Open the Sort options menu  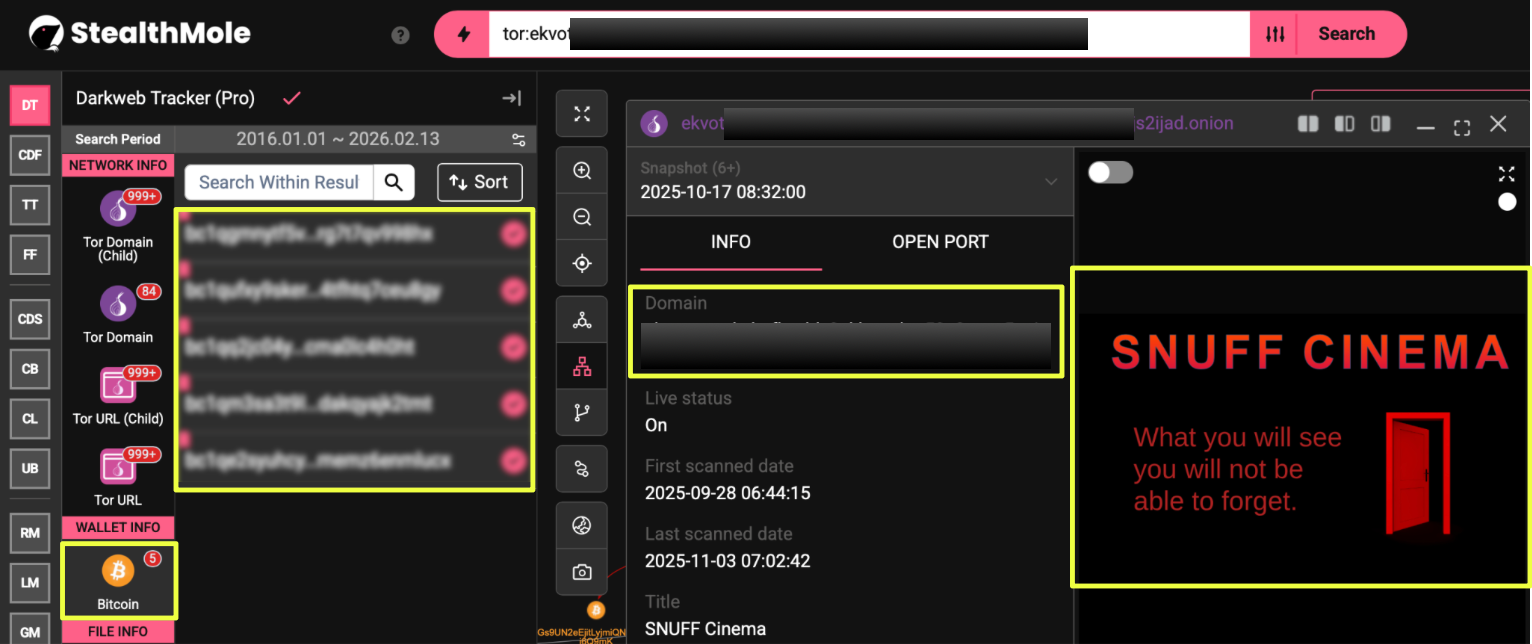tap(479, 182)
